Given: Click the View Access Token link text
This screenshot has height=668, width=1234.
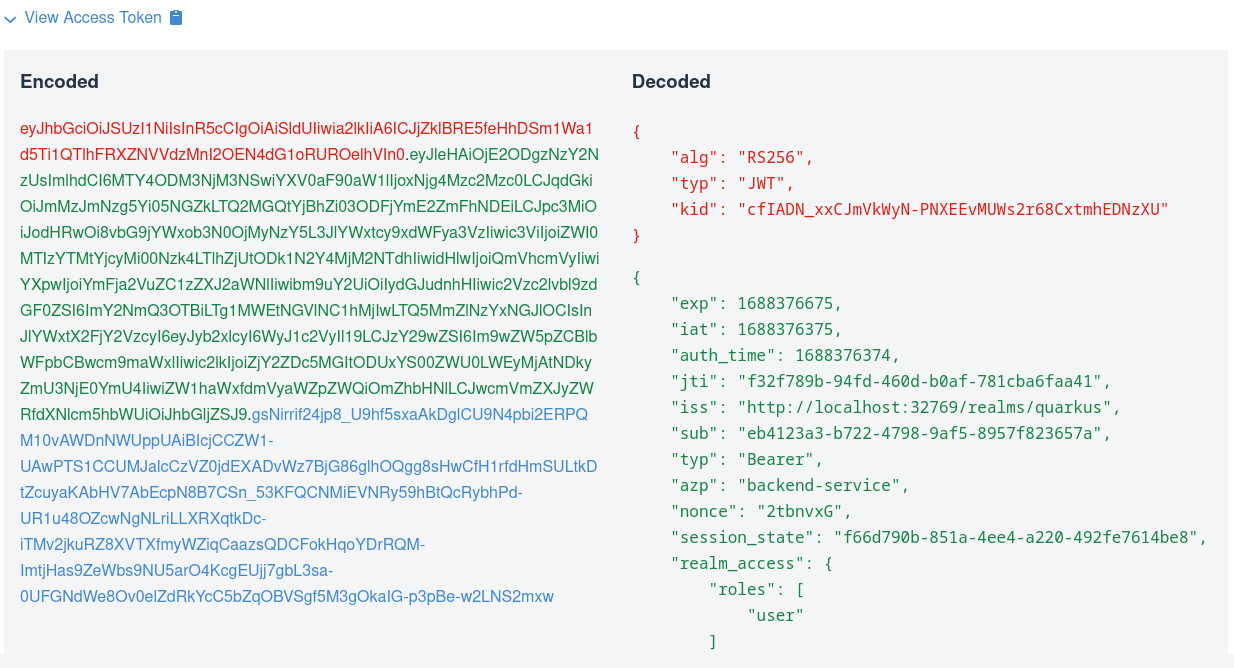Looking at the screenshot, I should [x=93, y=18].
